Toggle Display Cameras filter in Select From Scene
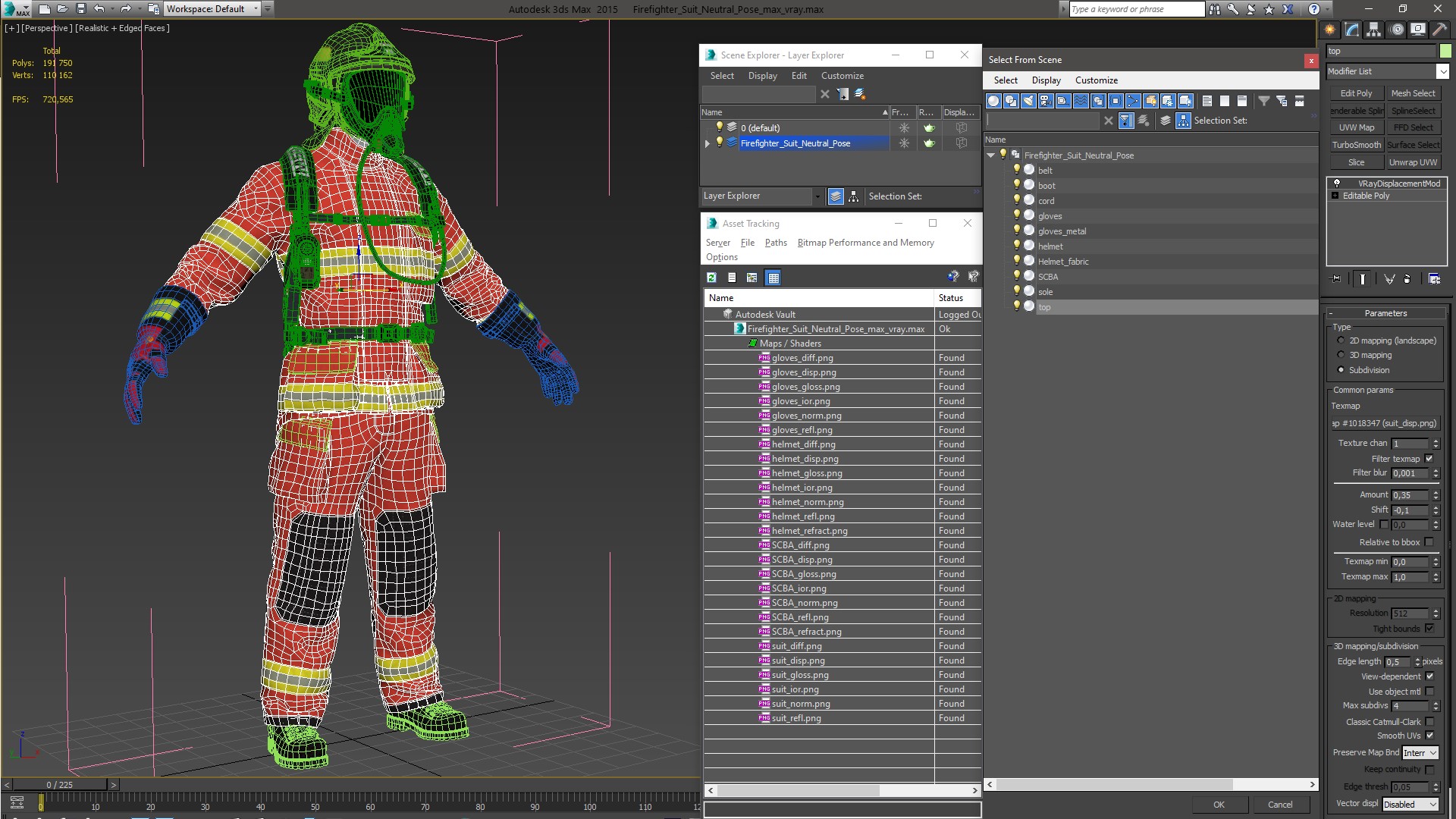This screenshot has width=1456, height=819. pyautogui.click(x=1046, y=101)
